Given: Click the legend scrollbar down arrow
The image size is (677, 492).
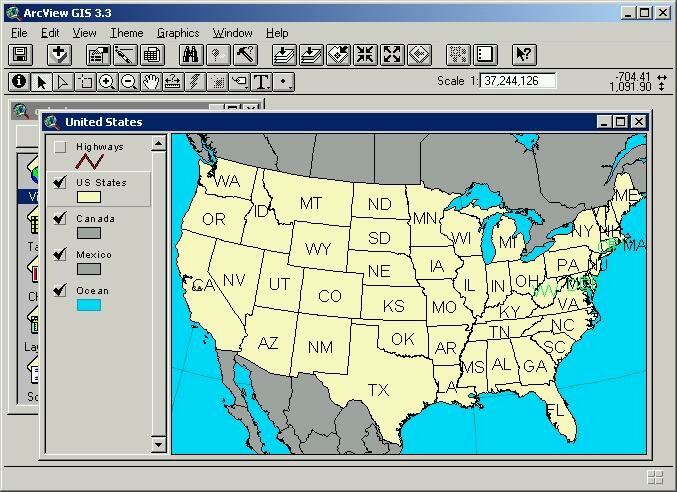Looking at the screenshot, I should 158,444.
